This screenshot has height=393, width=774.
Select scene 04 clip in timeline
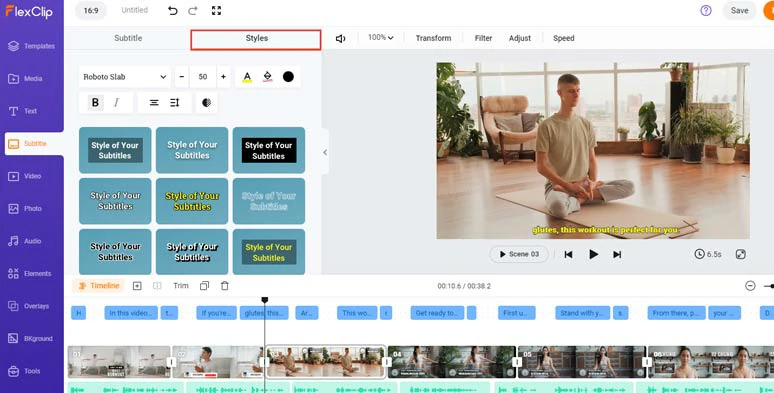click(452, 362)
